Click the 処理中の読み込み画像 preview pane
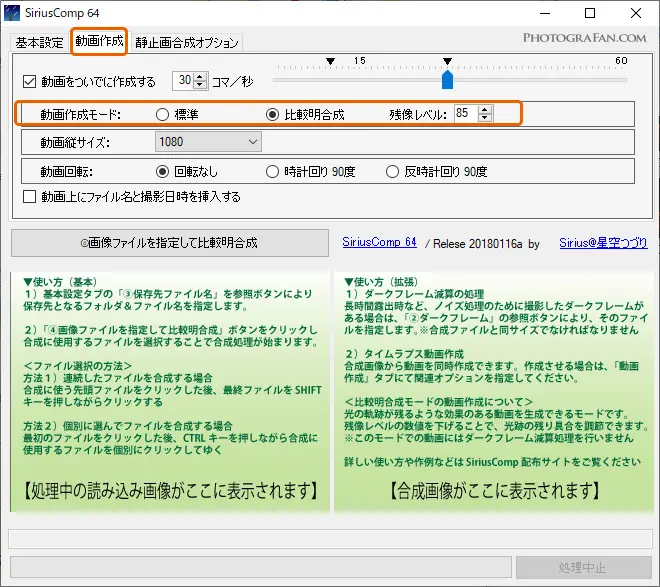Viewport: 660px width, 587px height. (x=170, y=392)
